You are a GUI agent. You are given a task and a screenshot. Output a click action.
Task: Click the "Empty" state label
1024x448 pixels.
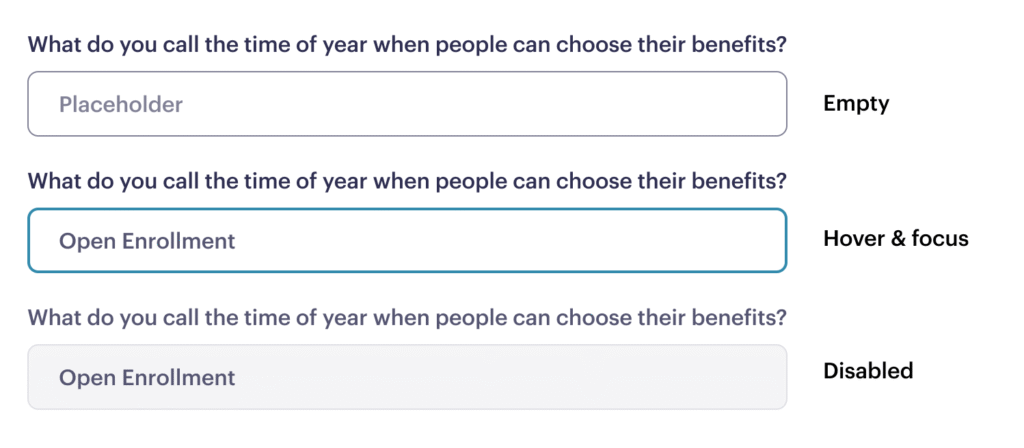tap(856, 104)
